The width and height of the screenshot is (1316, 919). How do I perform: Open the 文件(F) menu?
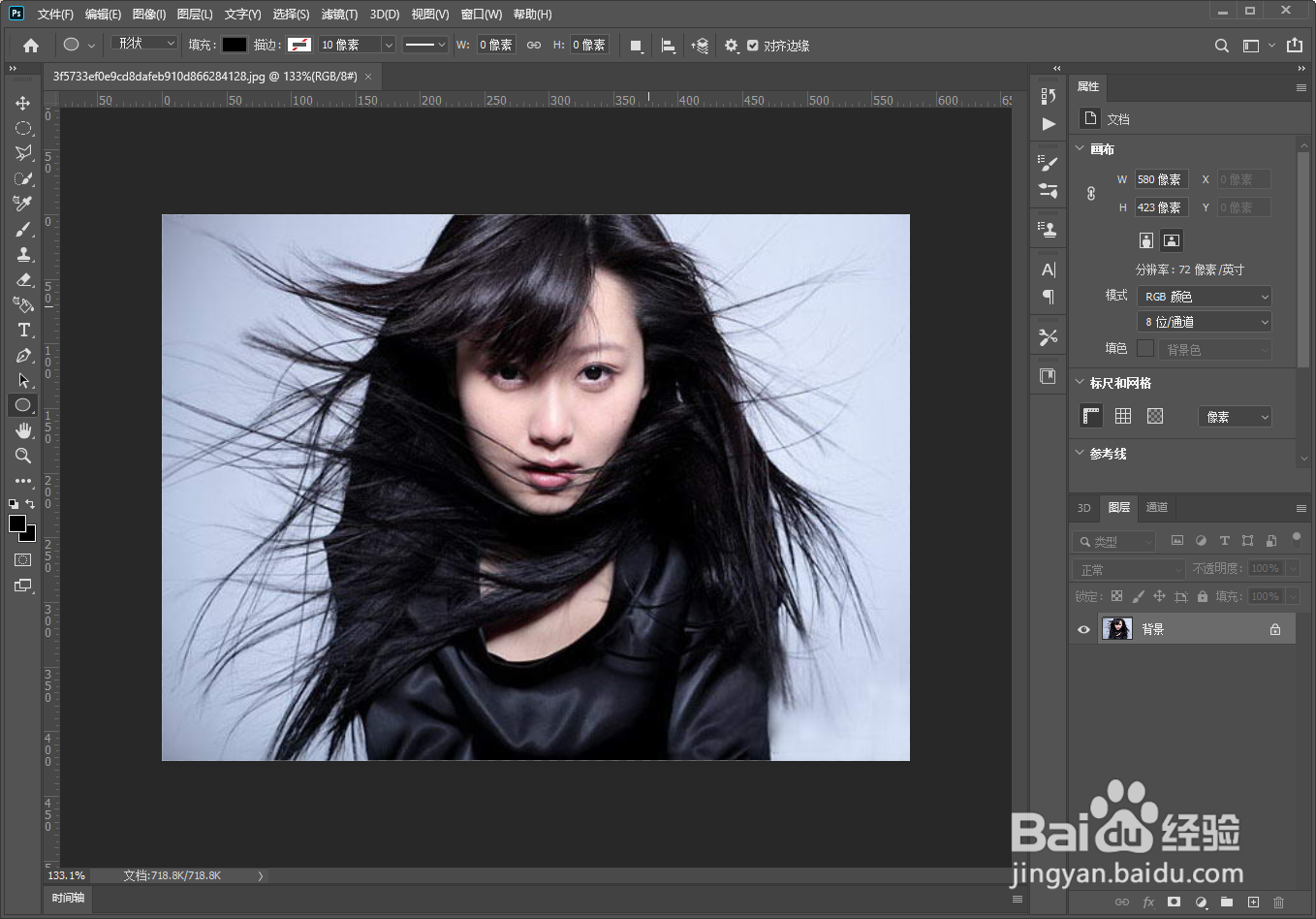coord(55,15)
